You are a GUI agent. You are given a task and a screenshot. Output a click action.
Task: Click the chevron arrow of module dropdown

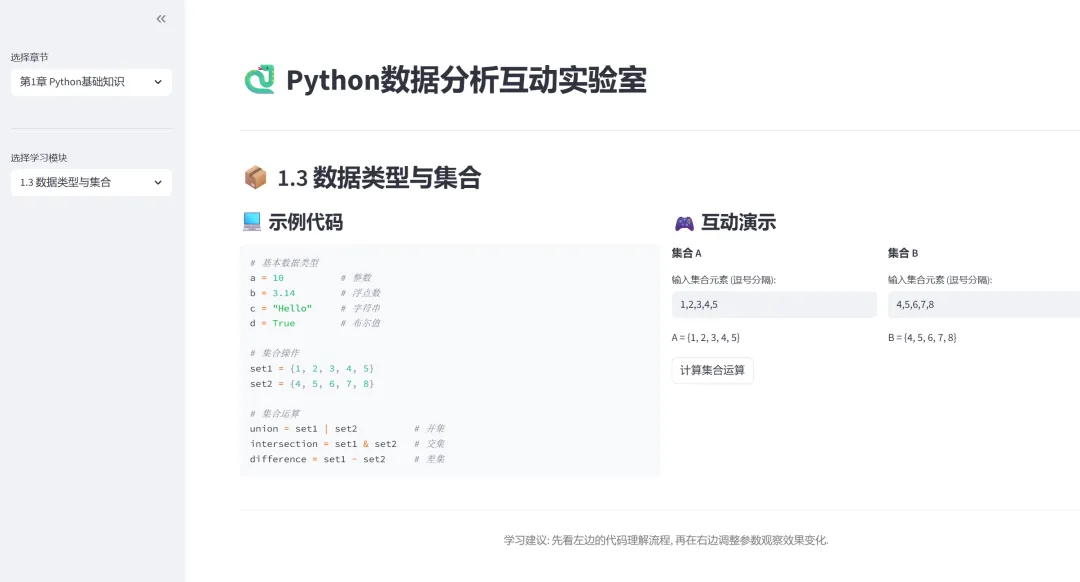pyautogui.click(x=158, y=183)
